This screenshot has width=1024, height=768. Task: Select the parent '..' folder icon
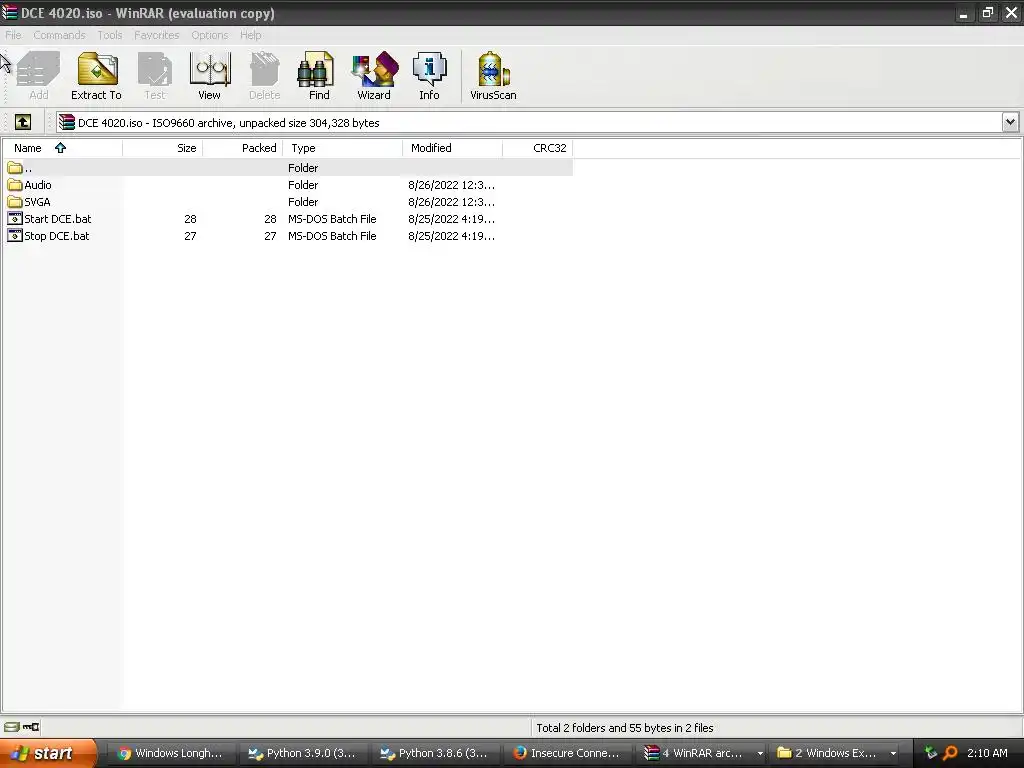point(15,168)
